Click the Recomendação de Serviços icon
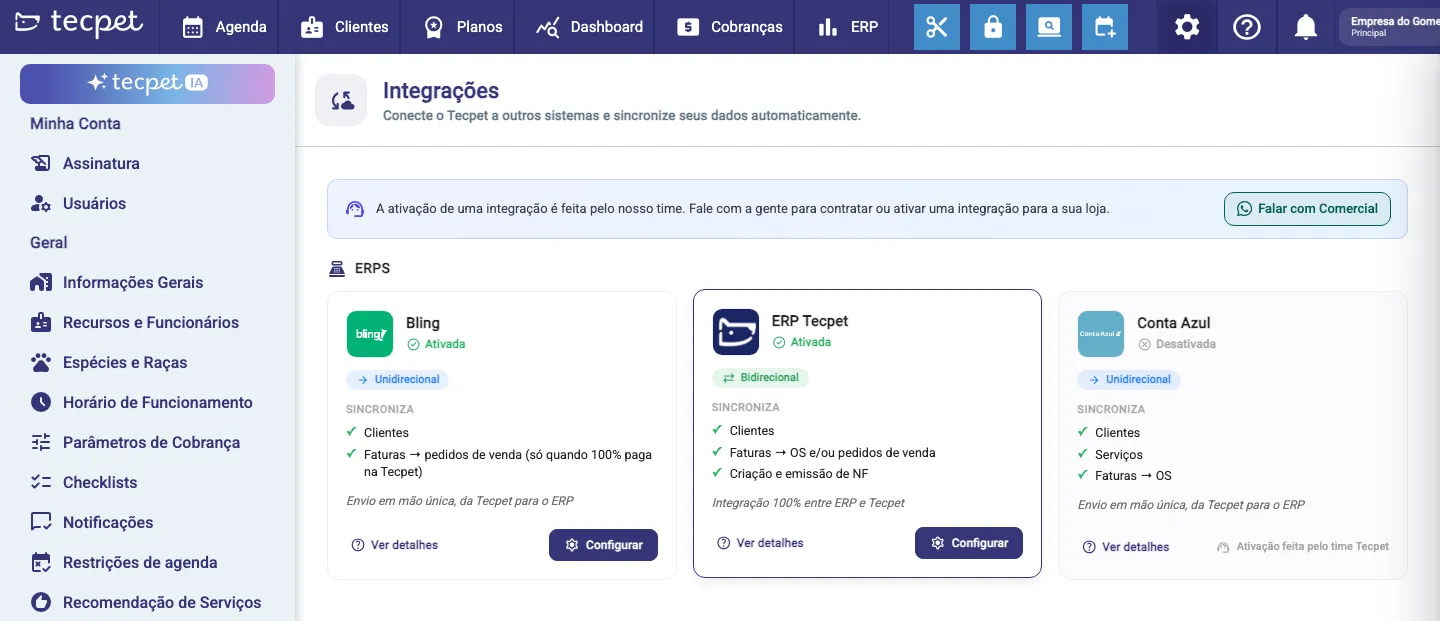This screenshot has height=621, width=1440. click(x=41, y=603)
